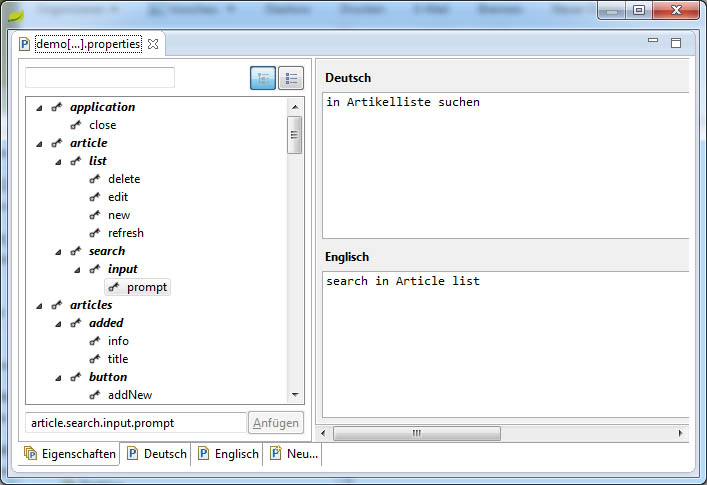Click the key icon beside search
This screenshot has height=485, width=707.
[x=76, y=252]
